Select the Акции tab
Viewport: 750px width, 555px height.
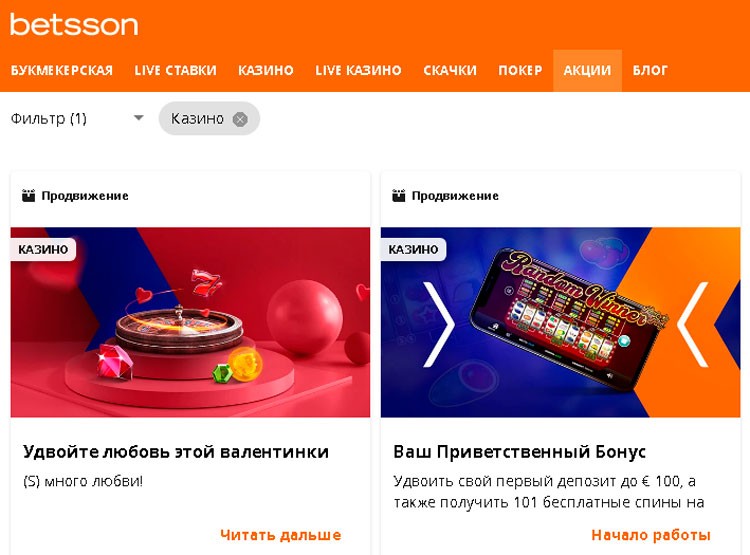click(x=587, y=70)
